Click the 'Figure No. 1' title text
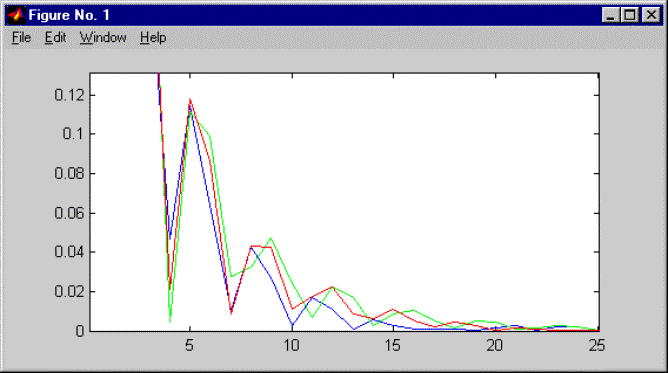668x373 pixels. (69, 15)
